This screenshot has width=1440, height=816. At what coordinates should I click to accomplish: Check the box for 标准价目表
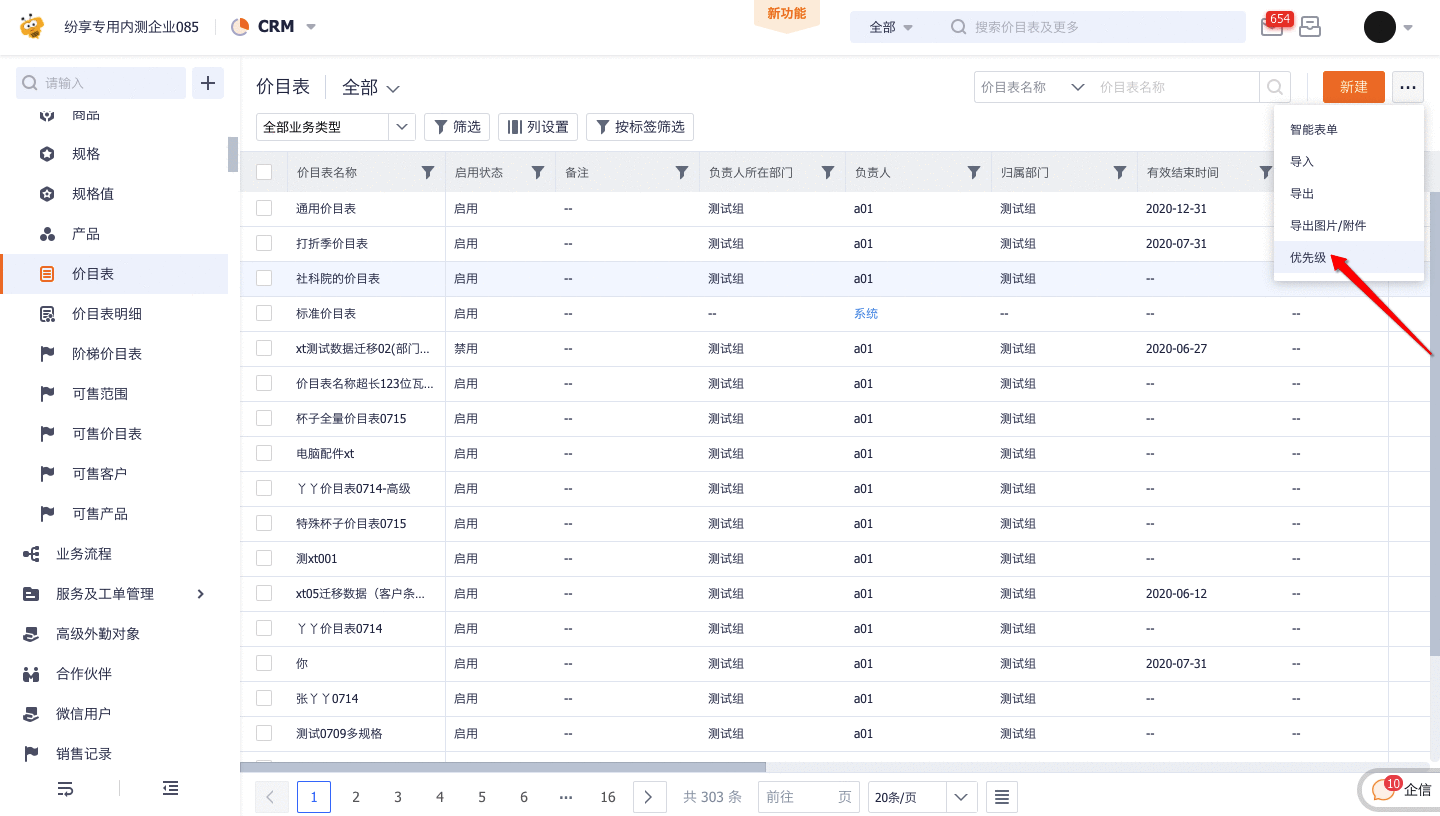[264, 313]
